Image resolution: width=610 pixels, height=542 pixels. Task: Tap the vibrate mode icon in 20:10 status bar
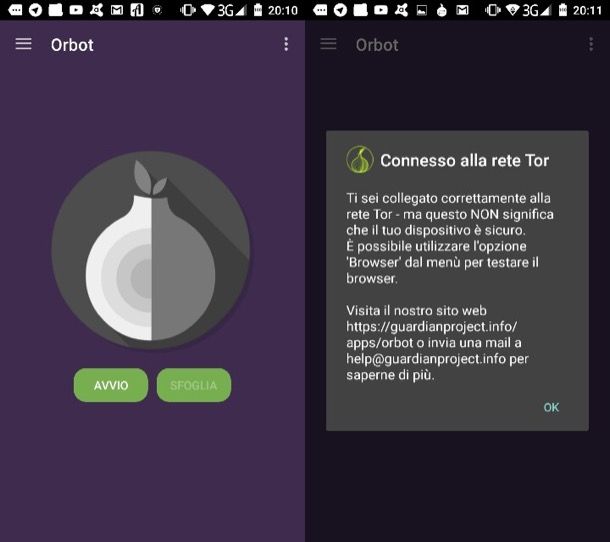[188, 10]
